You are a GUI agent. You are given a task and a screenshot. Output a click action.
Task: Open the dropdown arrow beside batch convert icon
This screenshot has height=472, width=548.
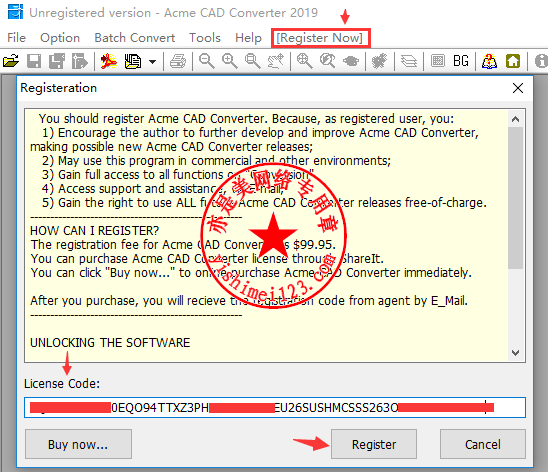(x=152, y=62)
